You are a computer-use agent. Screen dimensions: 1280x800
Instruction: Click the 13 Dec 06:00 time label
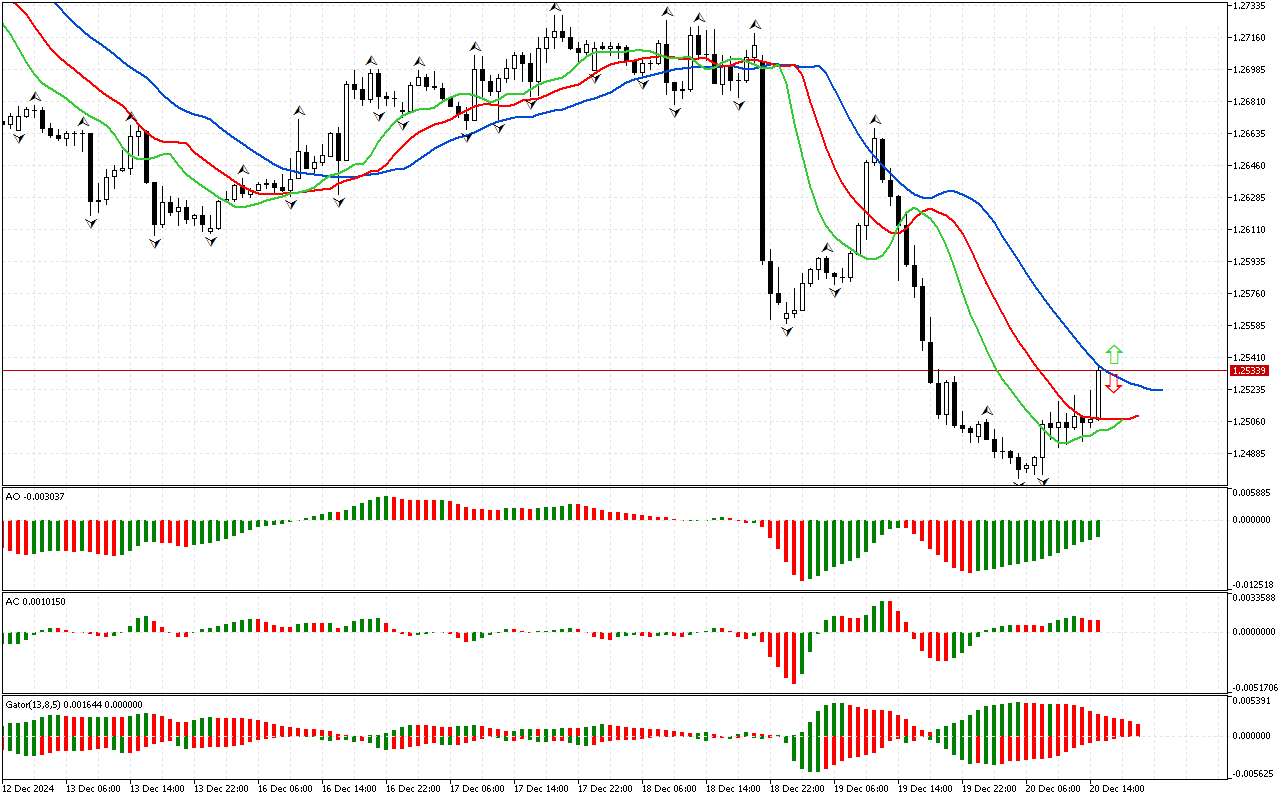click(94, 789)
